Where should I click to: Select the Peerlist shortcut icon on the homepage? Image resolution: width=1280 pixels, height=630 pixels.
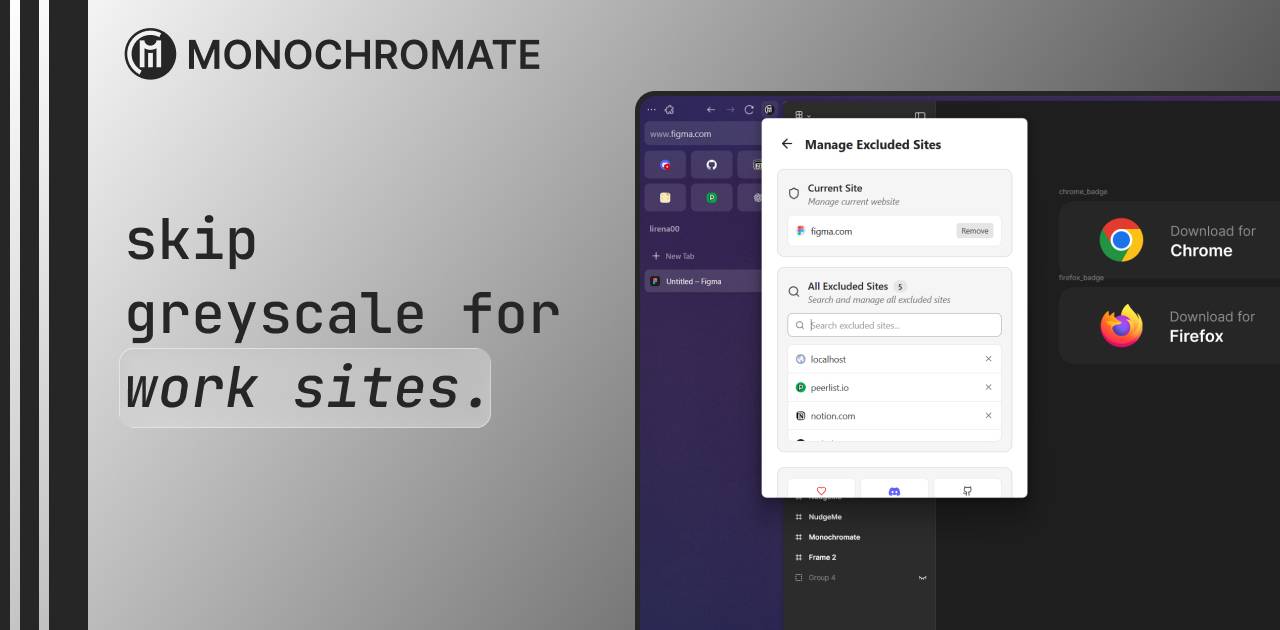712,197
